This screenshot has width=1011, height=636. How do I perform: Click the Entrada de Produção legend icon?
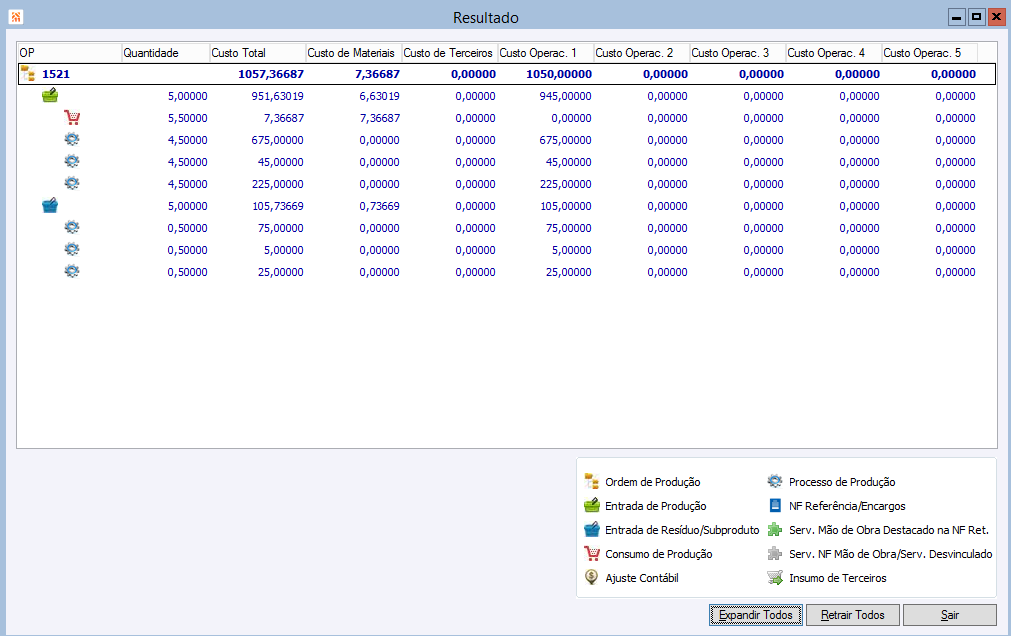[x=592, y=505]
